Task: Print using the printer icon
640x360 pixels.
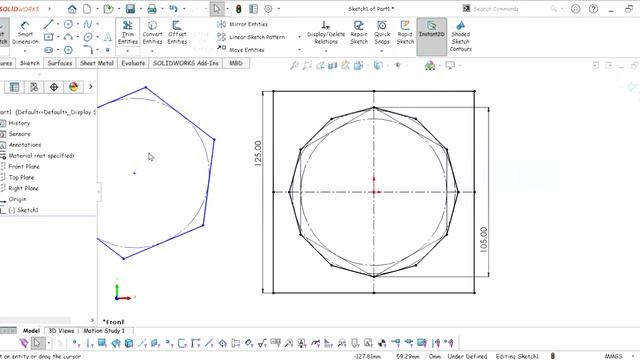Action: pyautogui.click(x=152, y=9)
